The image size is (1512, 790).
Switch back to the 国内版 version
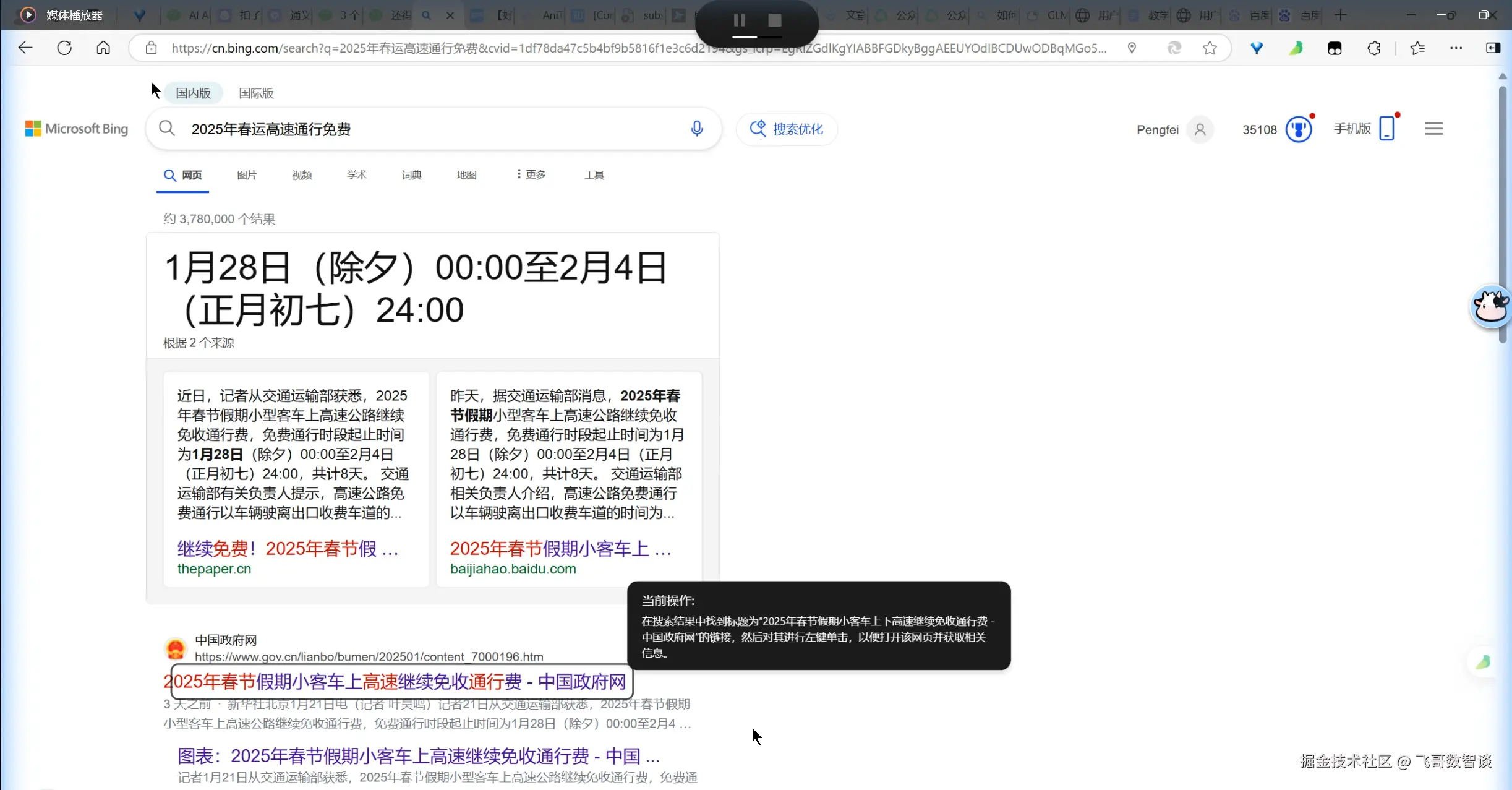click(x=193, y=92)
